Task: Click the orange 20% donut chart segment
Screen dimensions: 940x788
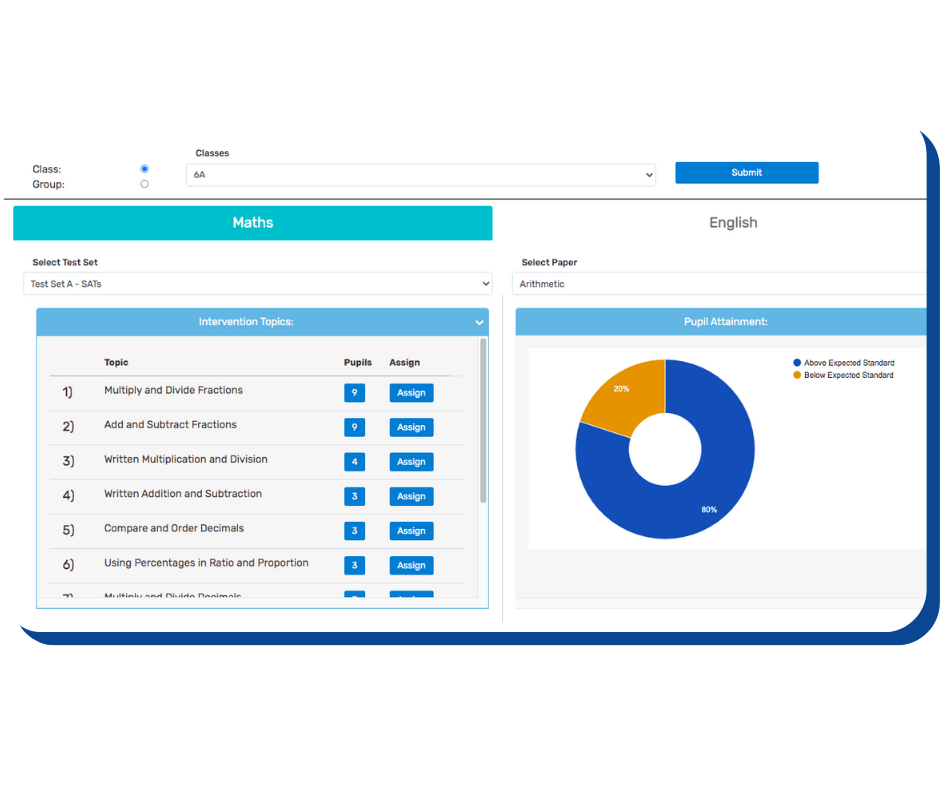Action: tap(620, 395)
